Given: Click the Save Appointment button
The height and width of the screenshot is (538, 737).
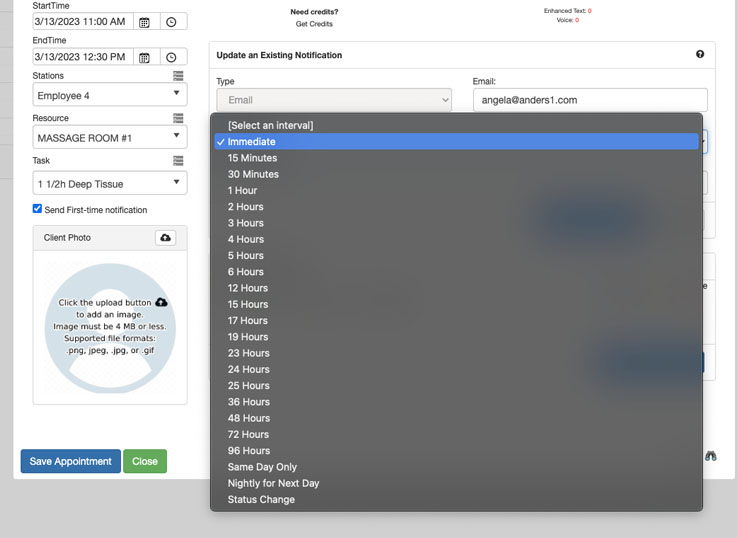Looking at the screenshot, I should pos(70,461).
